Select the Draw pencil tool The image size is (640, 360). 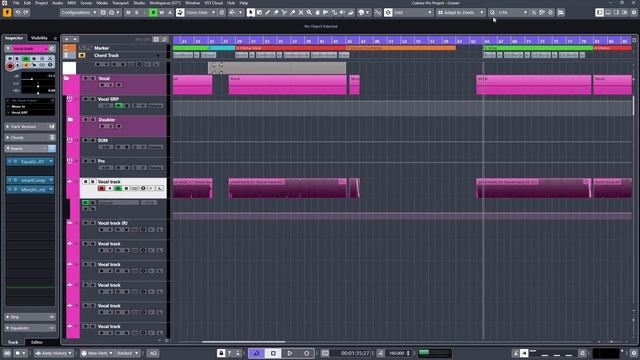click(267, 13)
